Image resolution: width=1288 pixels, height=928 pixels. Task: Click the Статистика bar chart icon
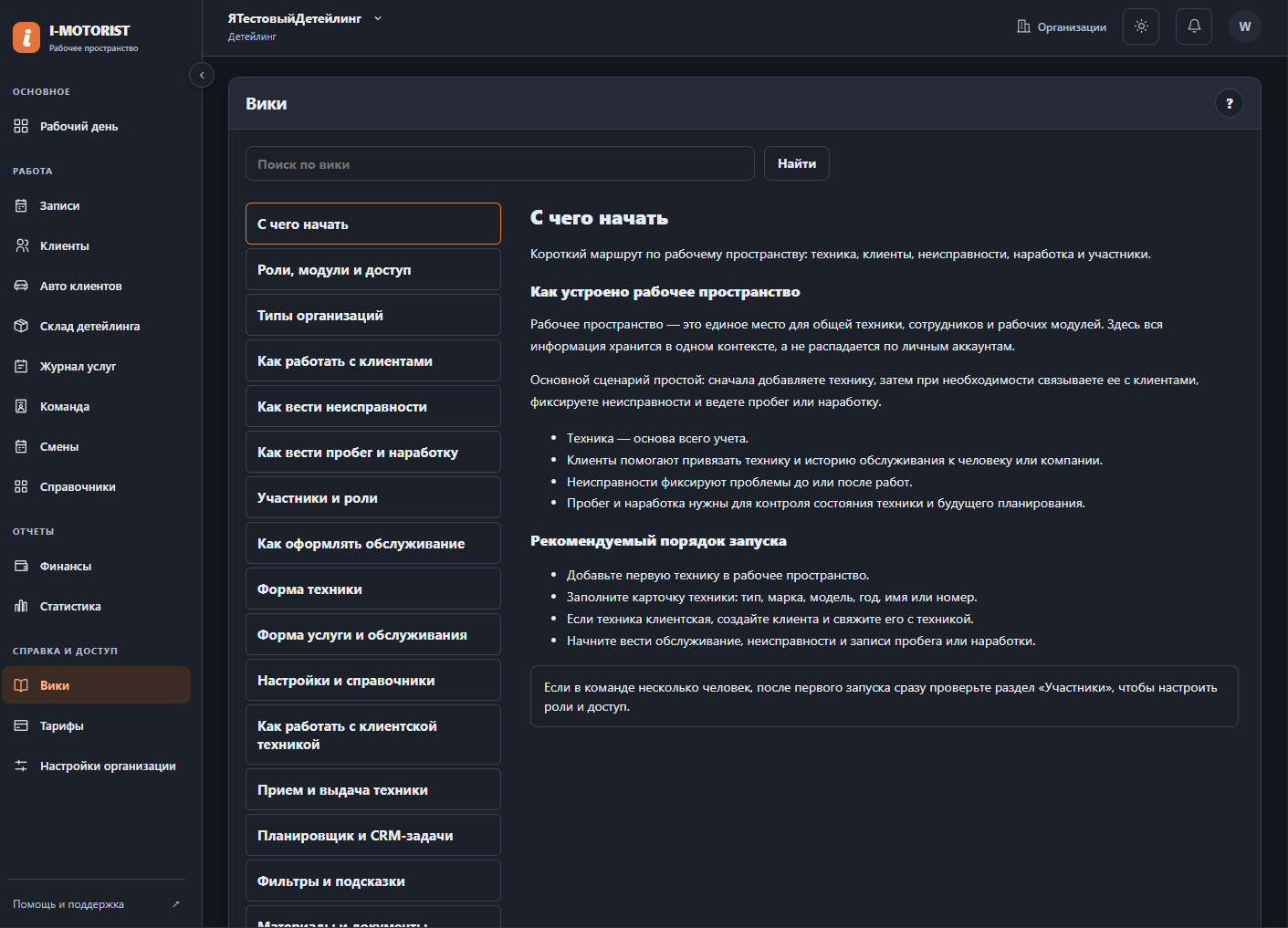click(x=21, y=606)
